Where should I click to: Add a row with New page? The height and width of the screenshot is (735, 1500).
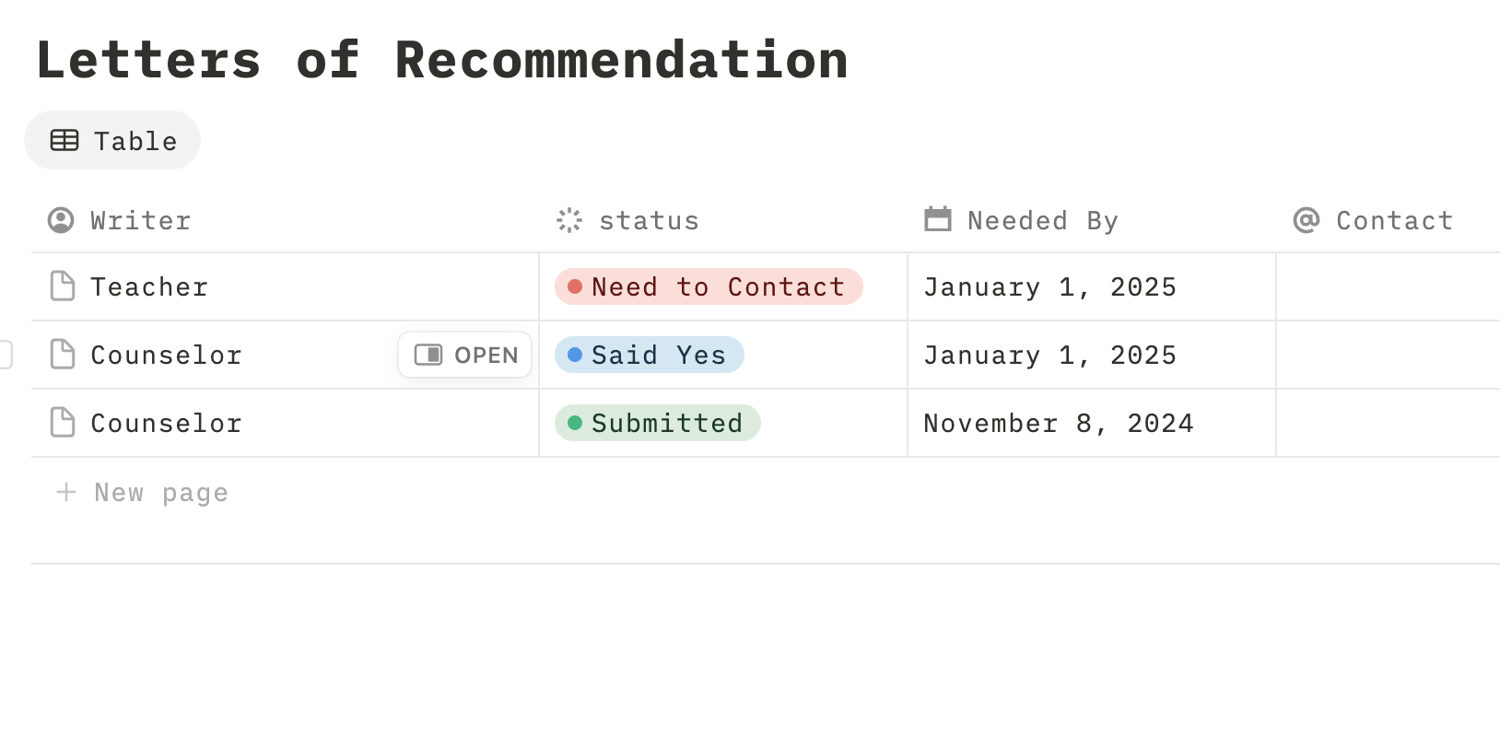(160, 492)
